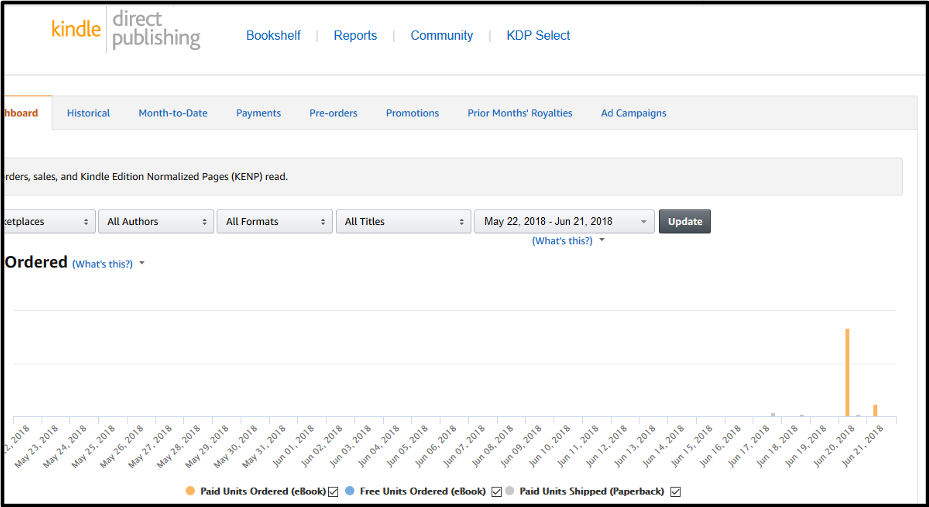Click the Kindle Edition Normalized Pages description text
This screenshot has height=507, width=929.
coord(146,177)
